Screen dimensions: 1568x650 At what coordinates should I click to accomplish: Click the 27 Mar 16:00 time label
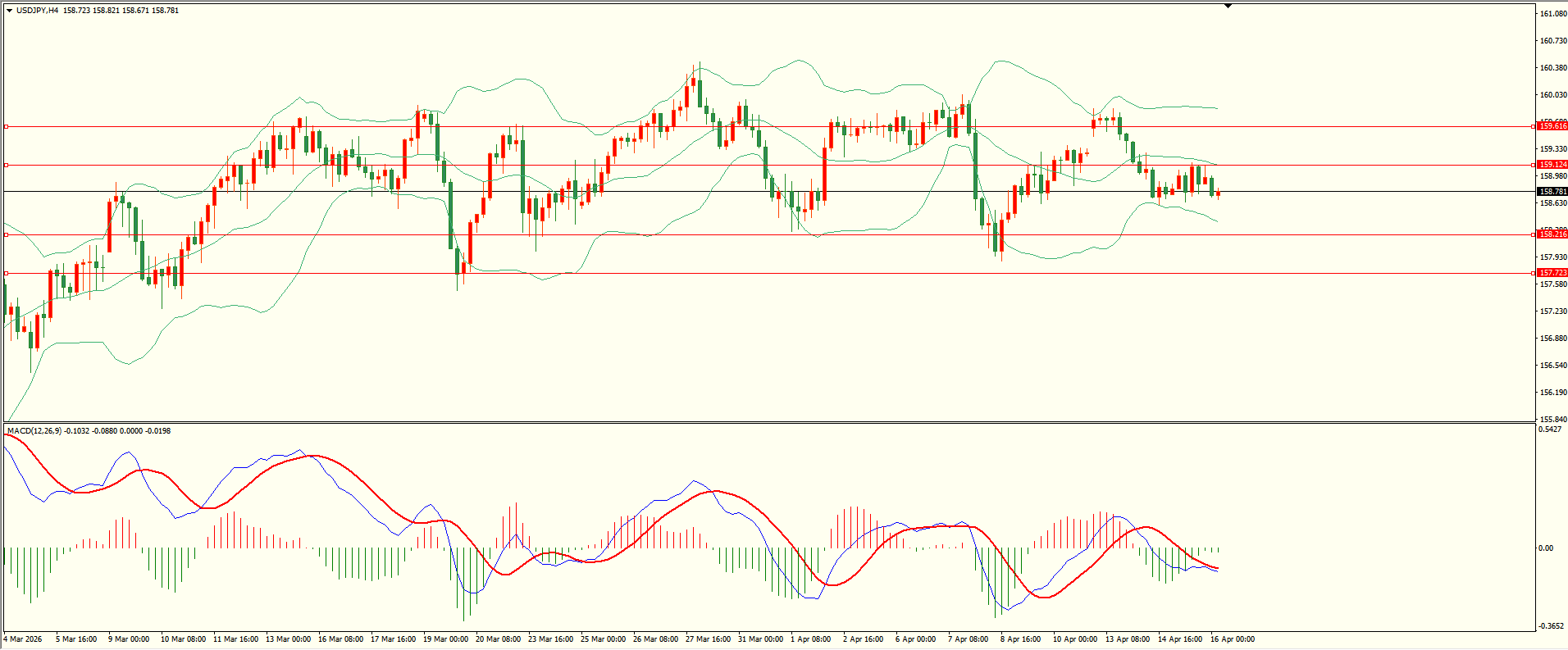[x=708, y=639]
